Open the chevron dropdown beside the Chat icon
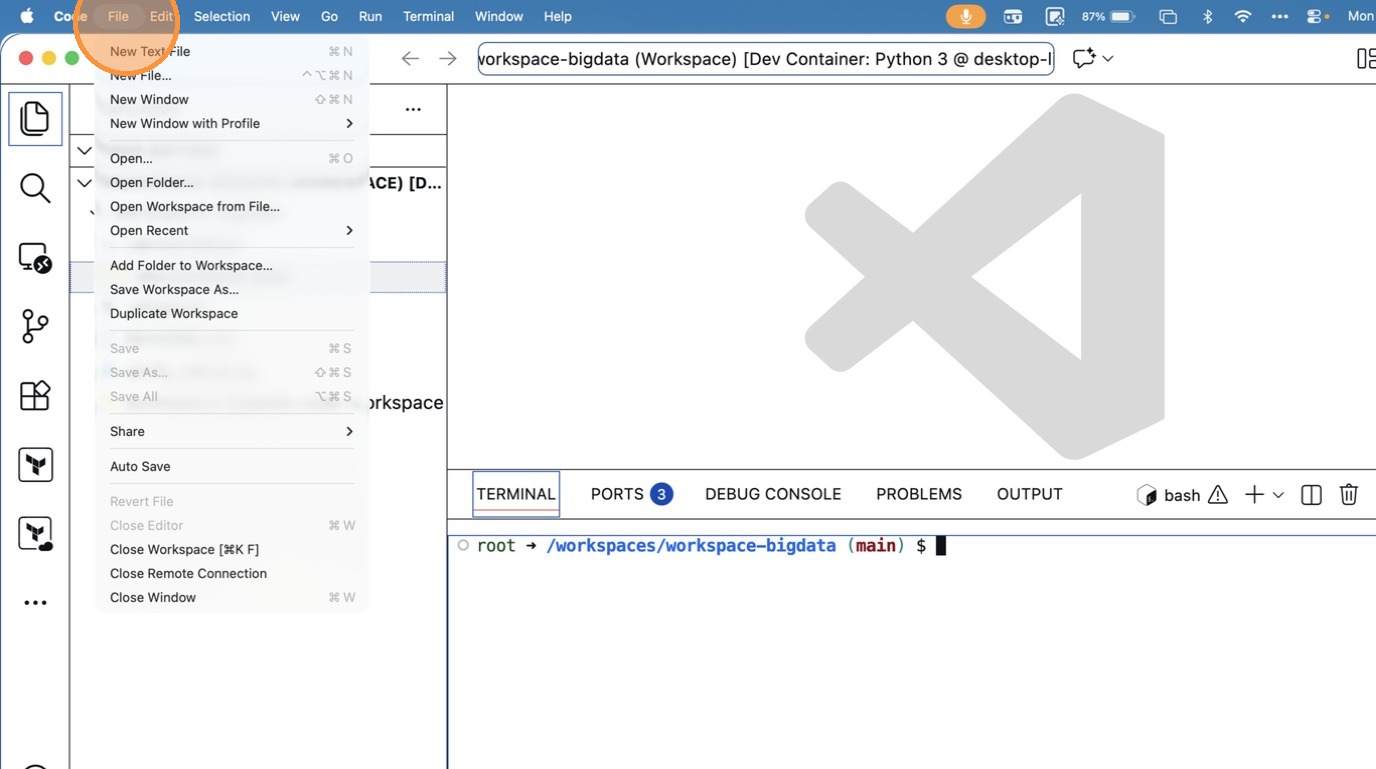 [1108, 58]
